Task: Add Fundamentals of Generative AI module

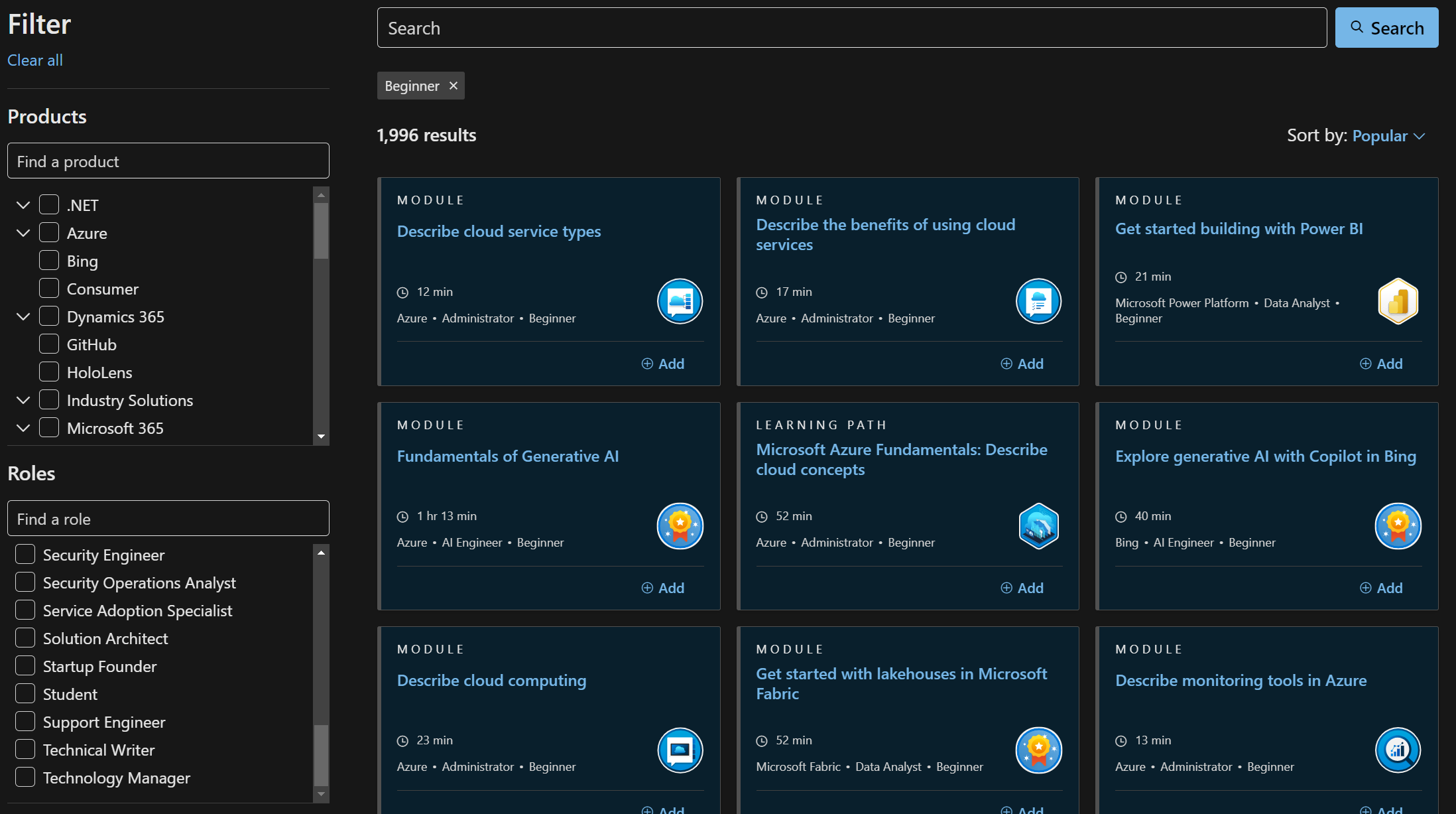Action: (662, 588)
